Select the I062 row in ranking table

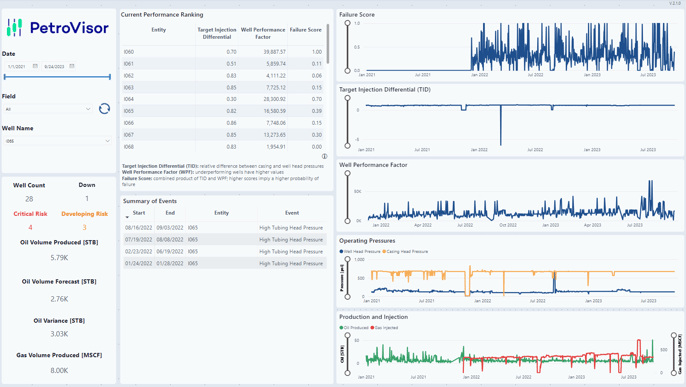tap(223, 75)
